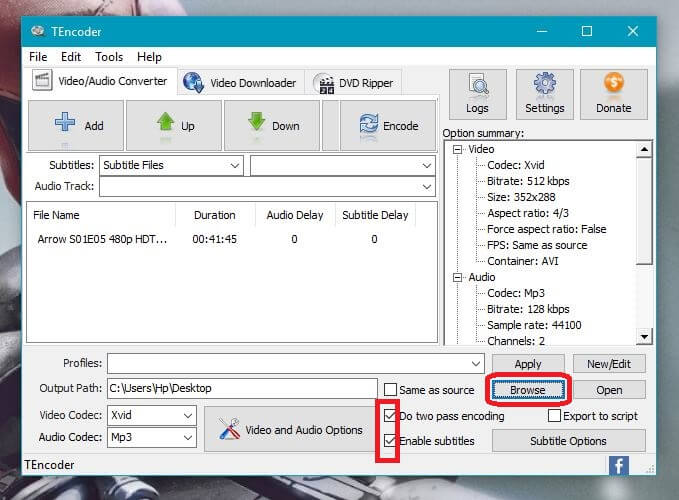Open the File menu
The width and height of the screenshot is (679, 500).
38,57
